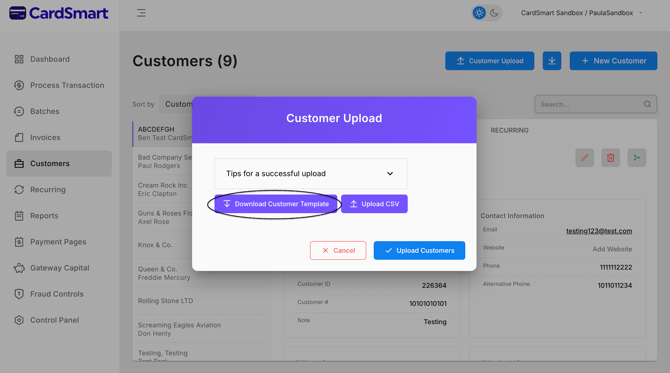This screenshot has width=670, height=373.
Task: Click Customer # value 10101010101
Action: point(428,303)
